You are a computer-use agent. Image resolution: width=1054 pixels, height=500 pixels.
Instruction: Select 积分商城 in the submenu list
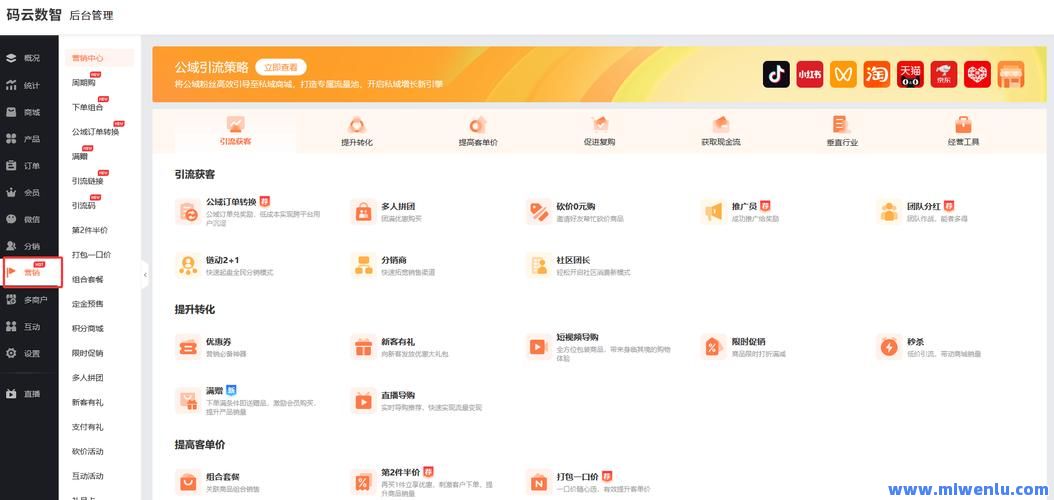point(87,328)
